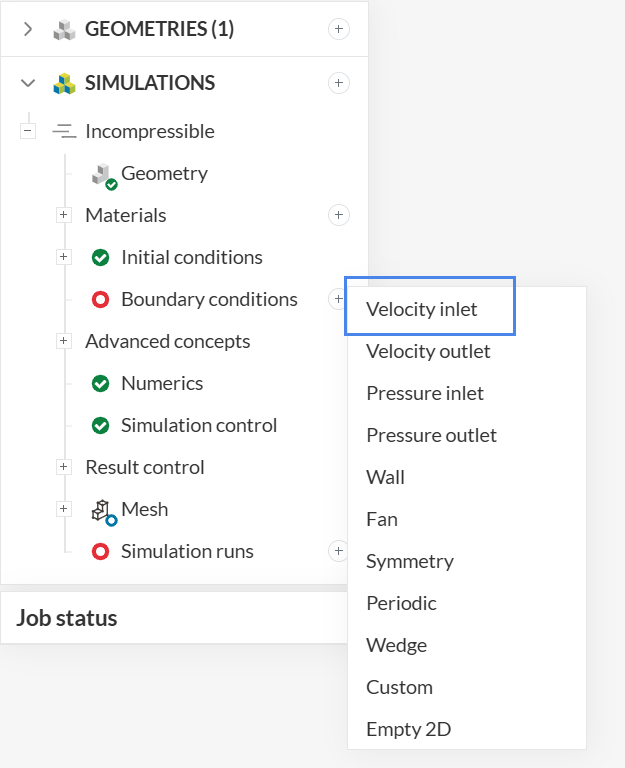Click the SIMULATIONS colored cubes icon
The width and height of the screenshot is (625, 768).
(64, 83)
